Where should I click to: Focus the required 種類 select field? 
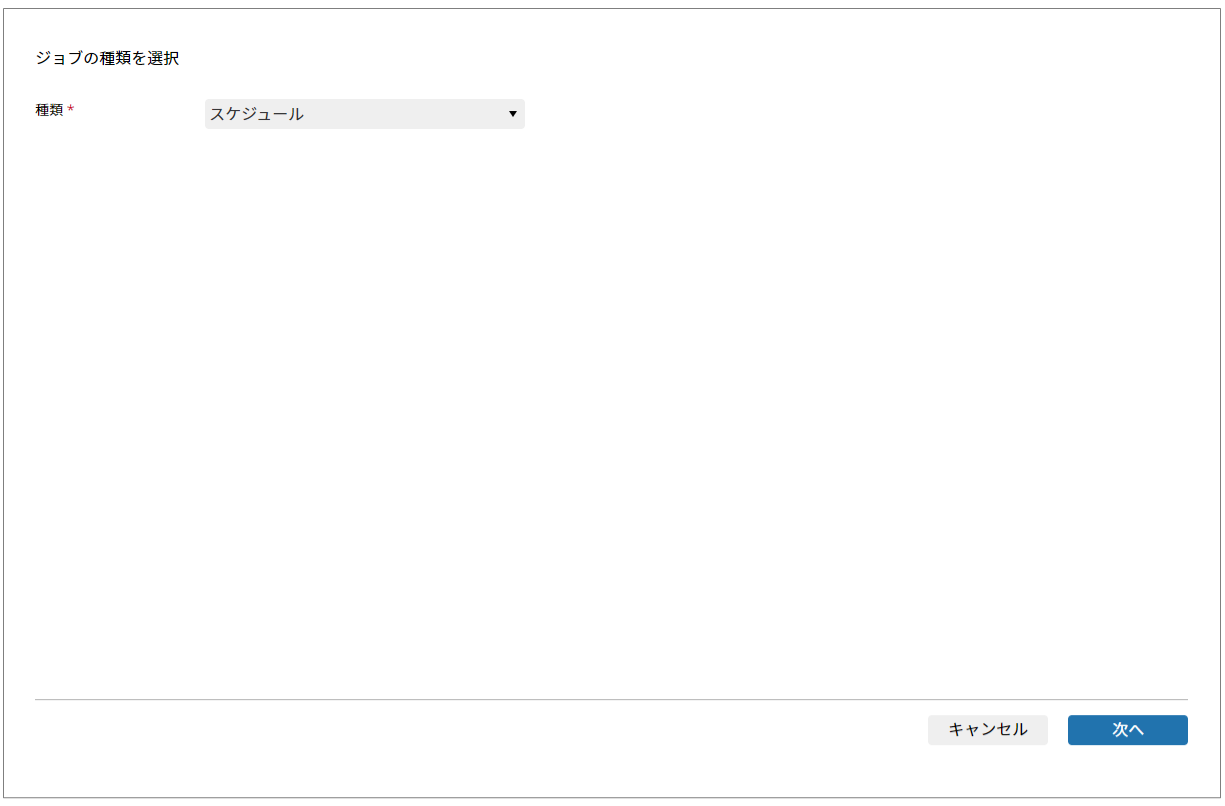(x=364, y=114)
